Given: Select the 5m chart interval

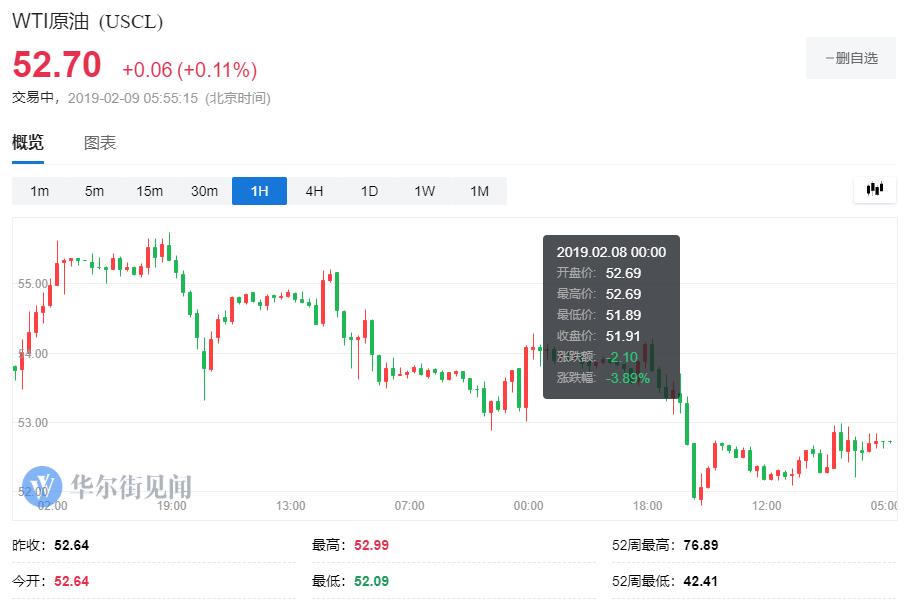Looking at the screenshot, I should coord(94,191).
